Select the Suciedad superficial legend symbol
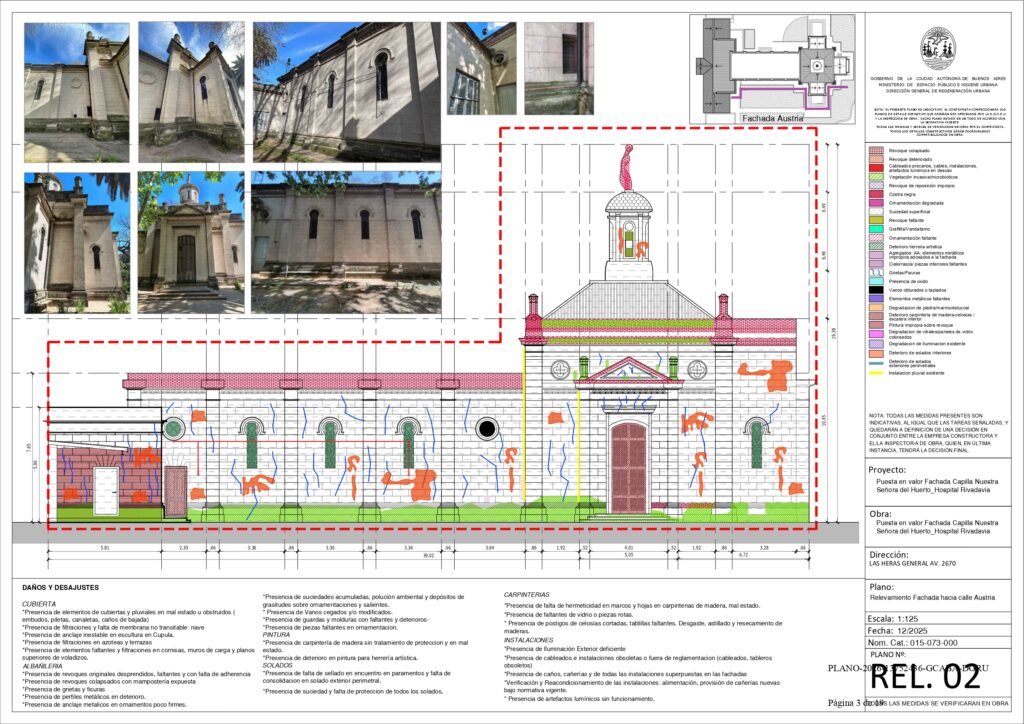Viewport: 1024px width, 724px height. point(874,211)
